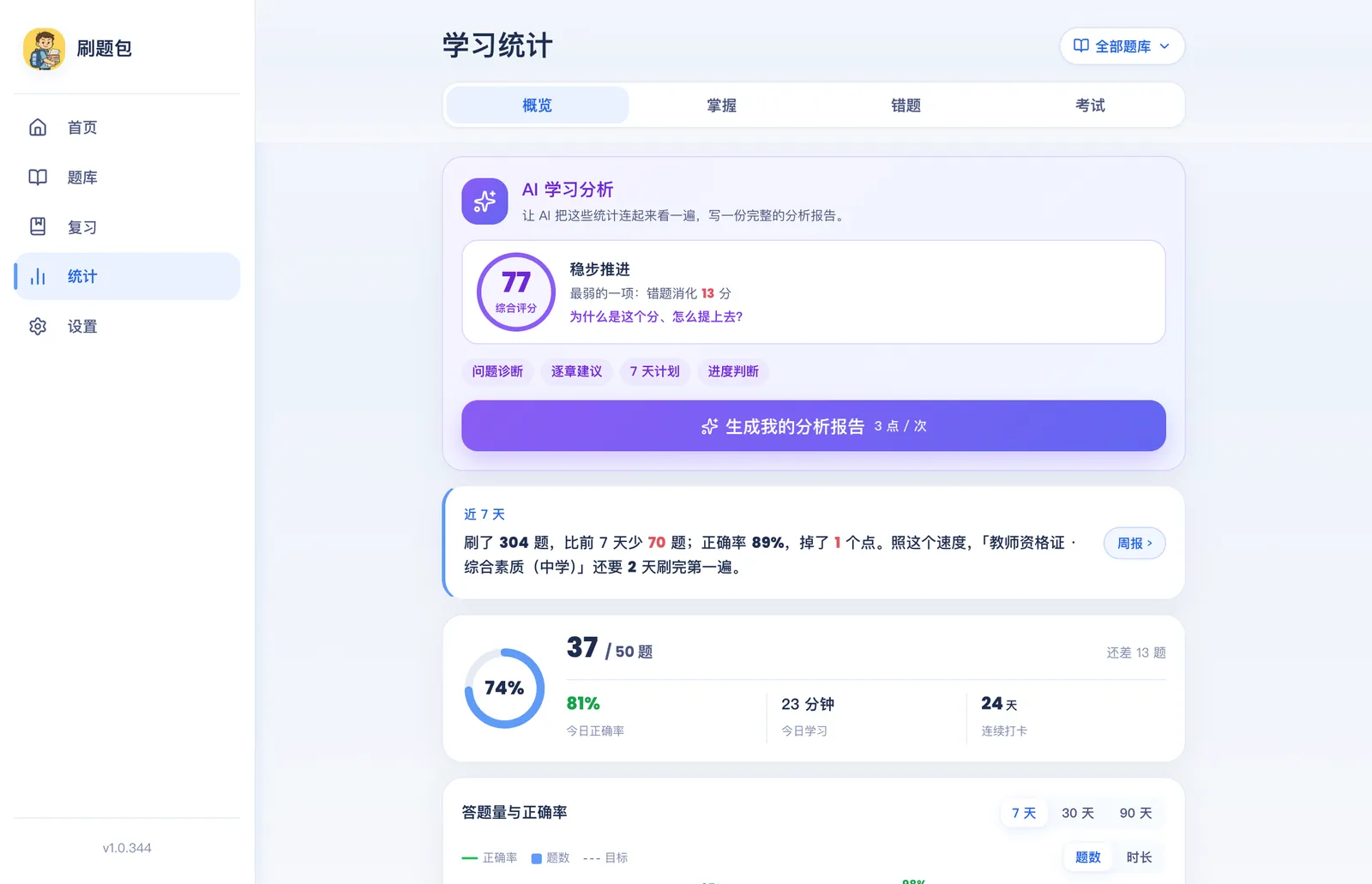Image resolution: width=1372 pixels, height=884 pixels.
Task: Click the 正确率 legend entry
Action: (x=490, y=858)
